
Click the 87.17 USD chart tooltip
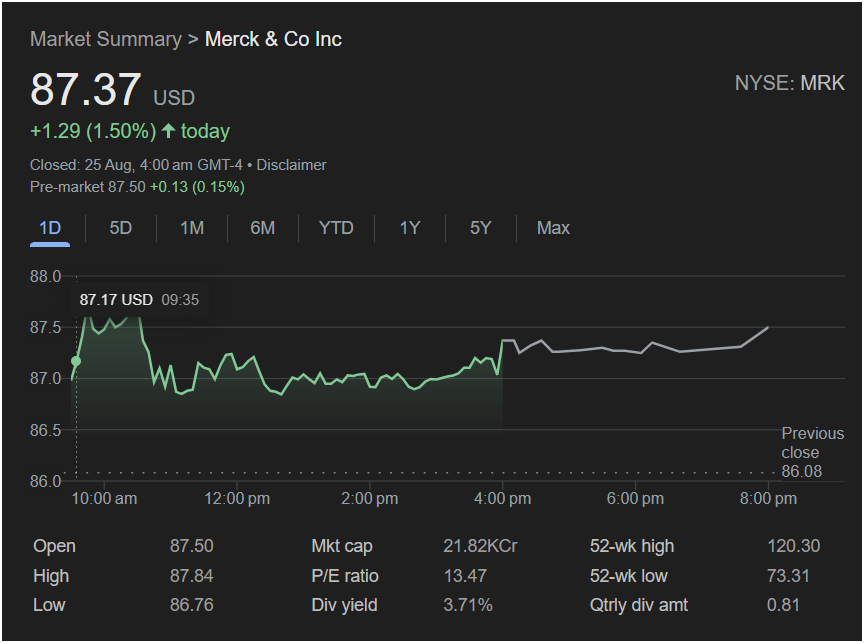coord(138,300)
